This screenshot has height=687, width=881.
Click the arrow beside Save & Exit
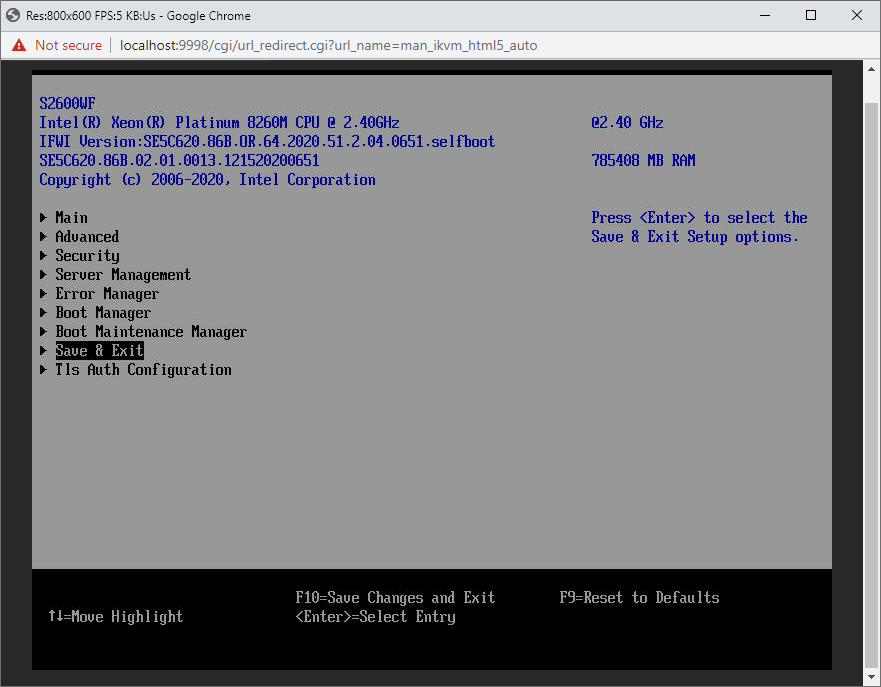pos(43,351)
